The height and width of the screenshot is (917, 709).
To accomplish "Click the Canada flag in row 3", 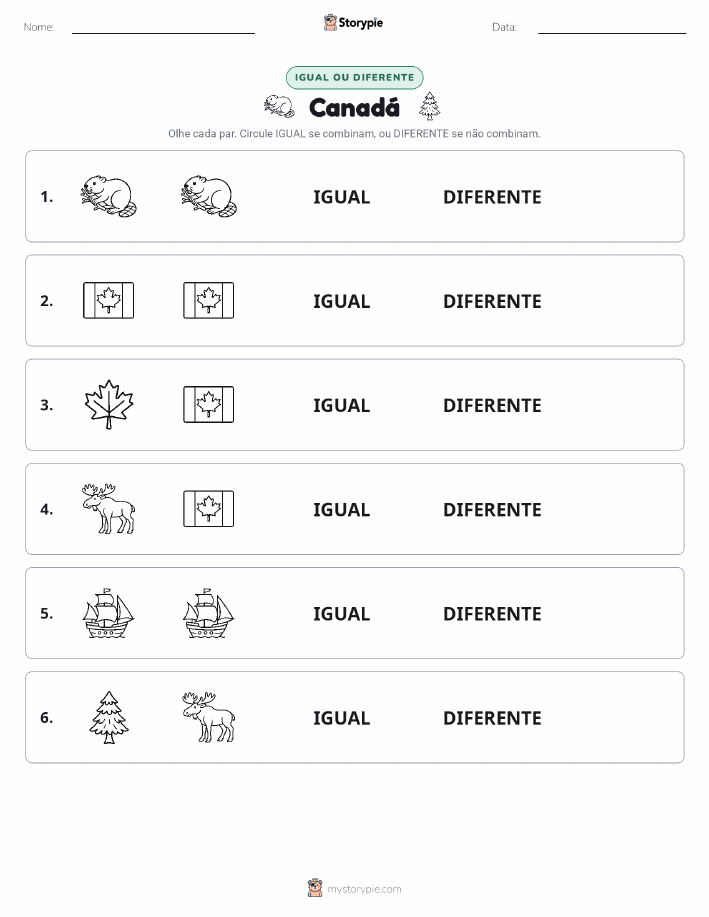I will point(209,404).
